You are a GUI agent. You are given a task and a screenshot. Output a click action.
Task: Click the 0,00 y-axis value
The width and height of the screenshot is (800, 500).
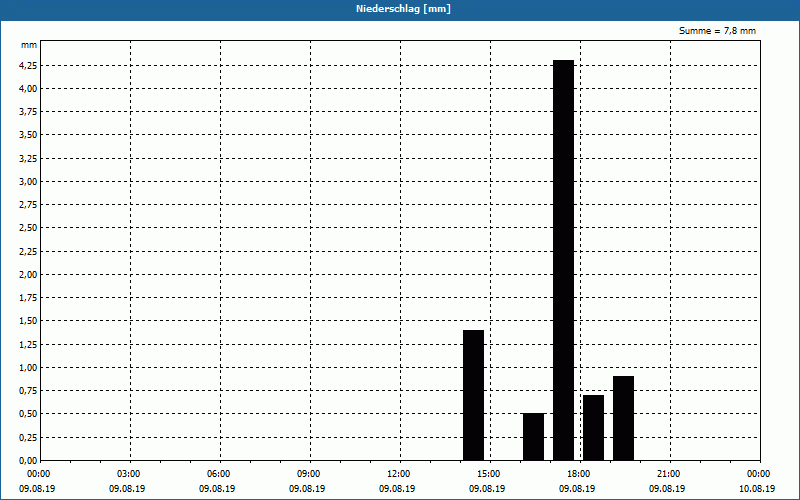(x=28, y=460)
